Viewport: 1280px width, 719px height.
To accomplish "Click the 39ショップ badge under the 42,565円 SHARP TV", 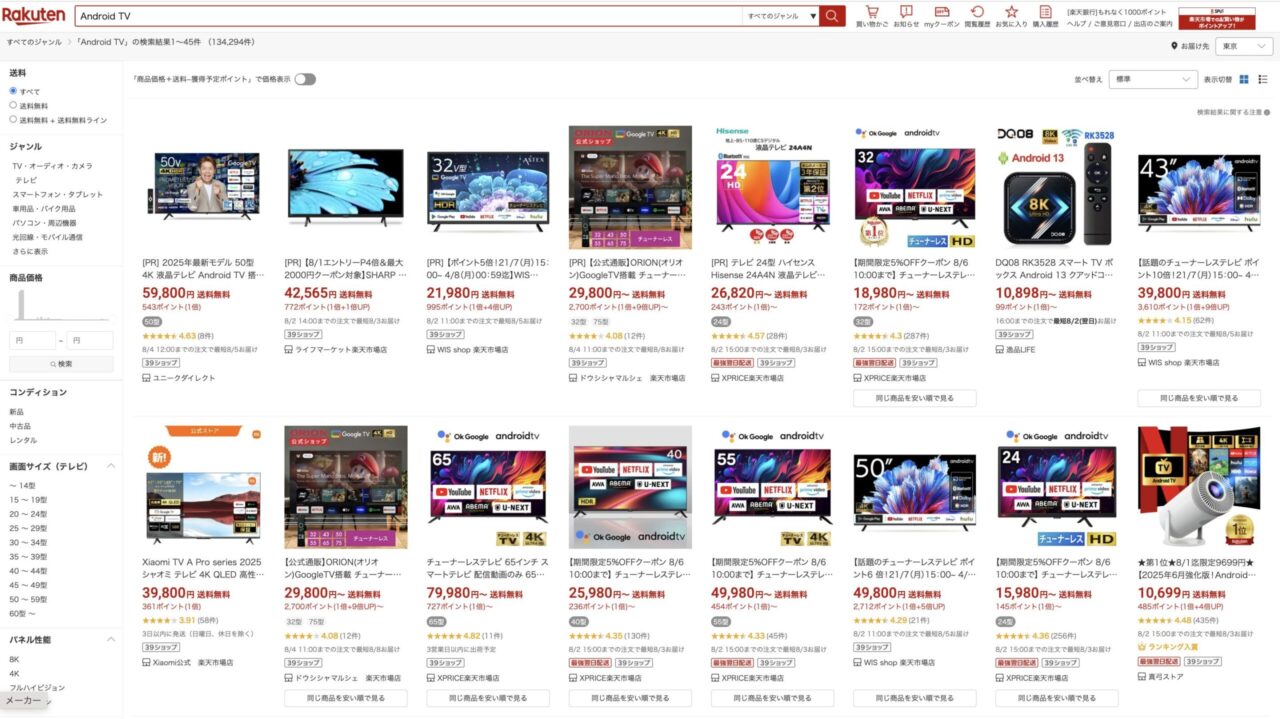I will 303,334.
